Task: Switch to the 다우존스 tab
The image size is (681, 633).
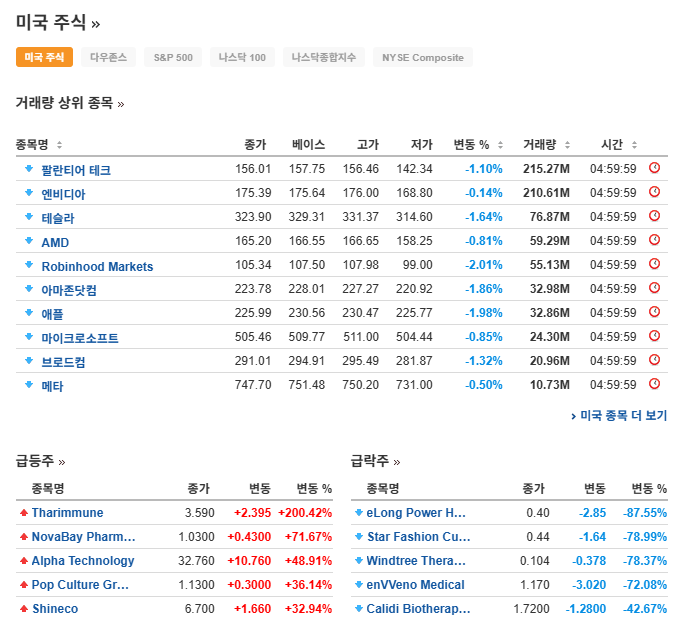Action: (109, 57)
